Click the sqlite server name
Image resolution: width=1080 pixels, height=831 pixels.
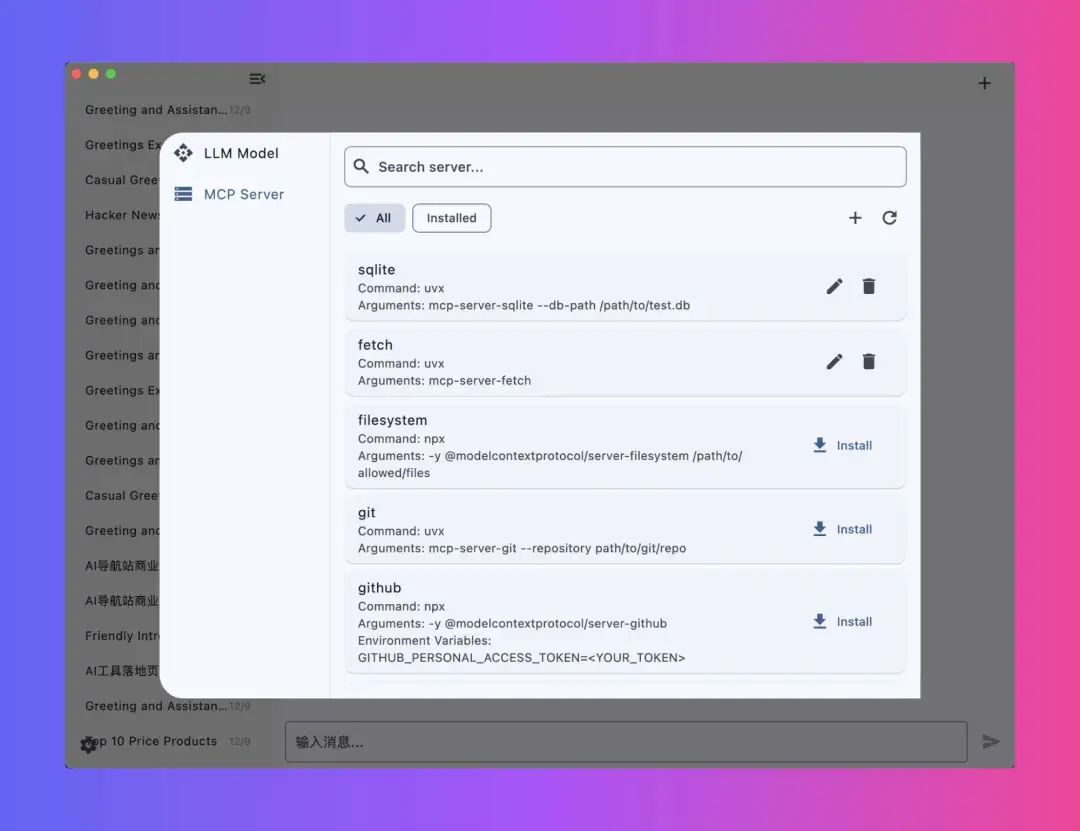point(376,269)
